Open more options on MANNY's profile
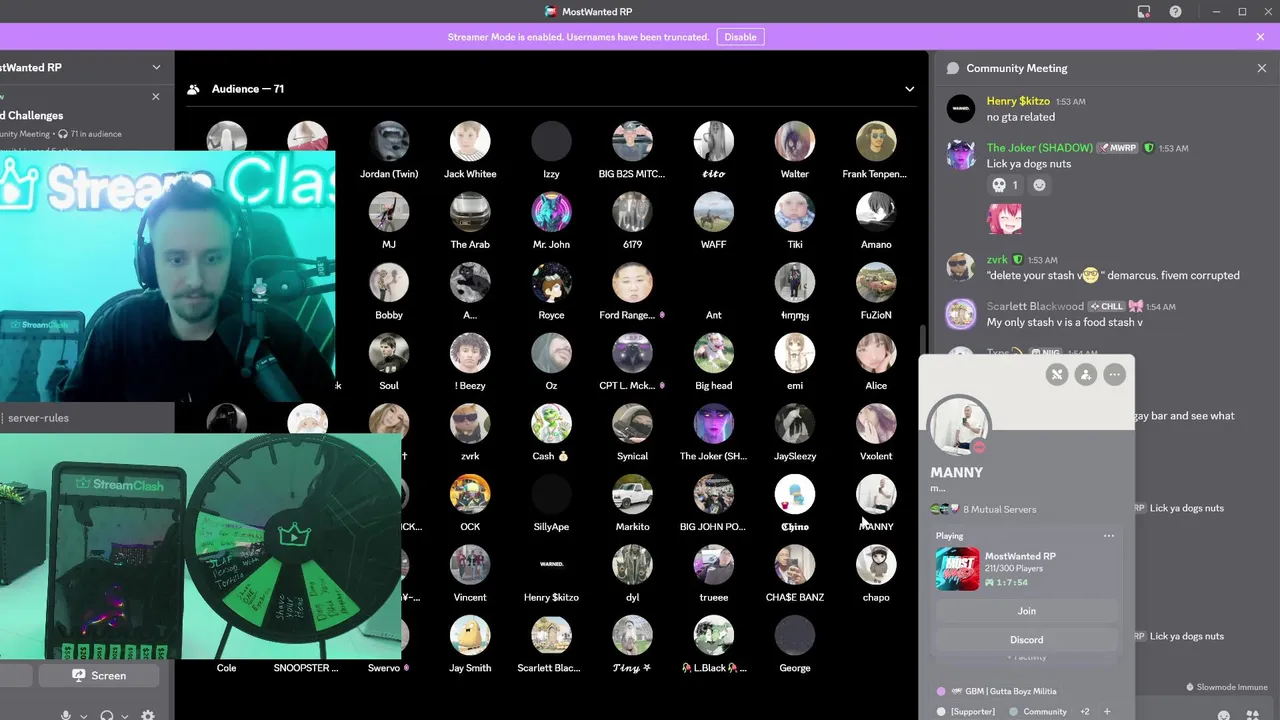Screen dimensions: 1280x720 (1114, 374)
